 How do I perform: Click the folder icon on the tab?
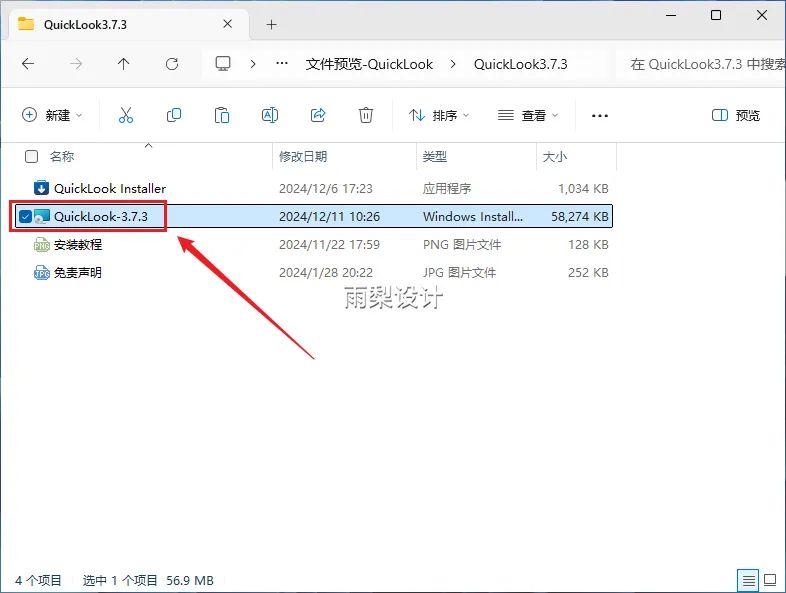[x=26, y=24]
